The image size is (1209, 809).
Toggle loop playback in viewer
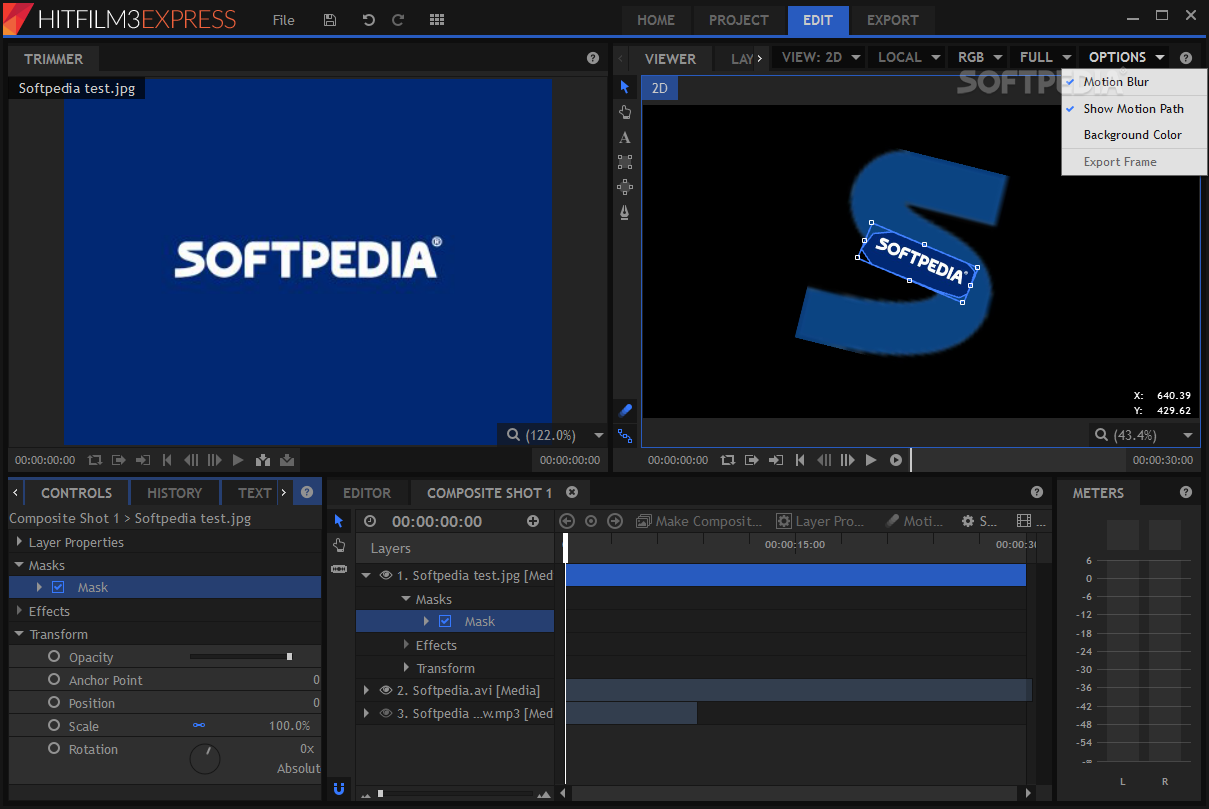tap(728, 460)
